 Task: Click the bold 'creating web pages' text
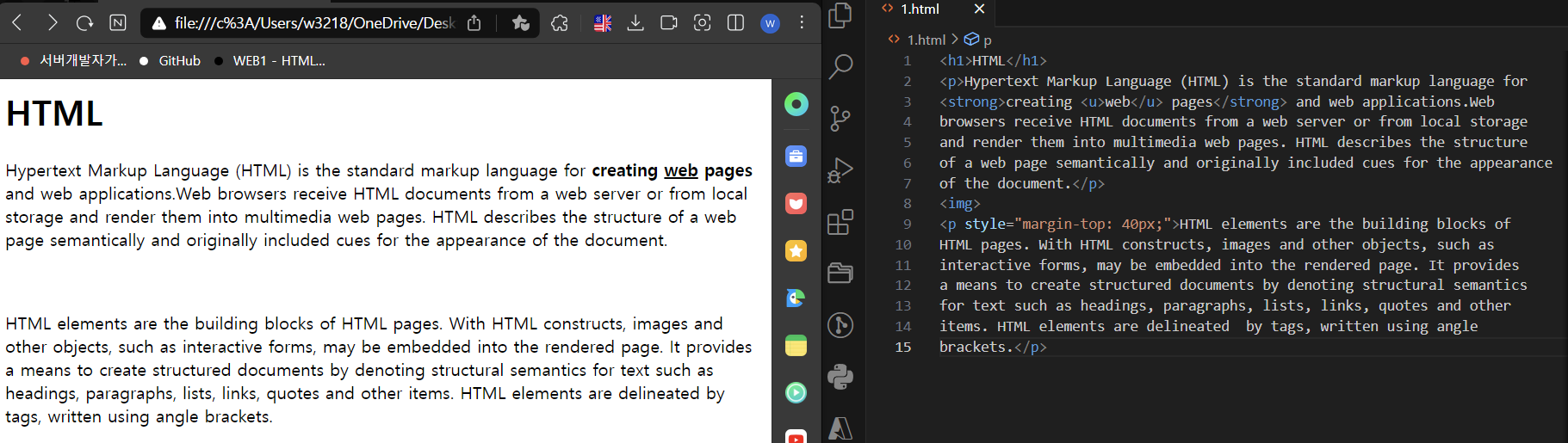point(672,170)
